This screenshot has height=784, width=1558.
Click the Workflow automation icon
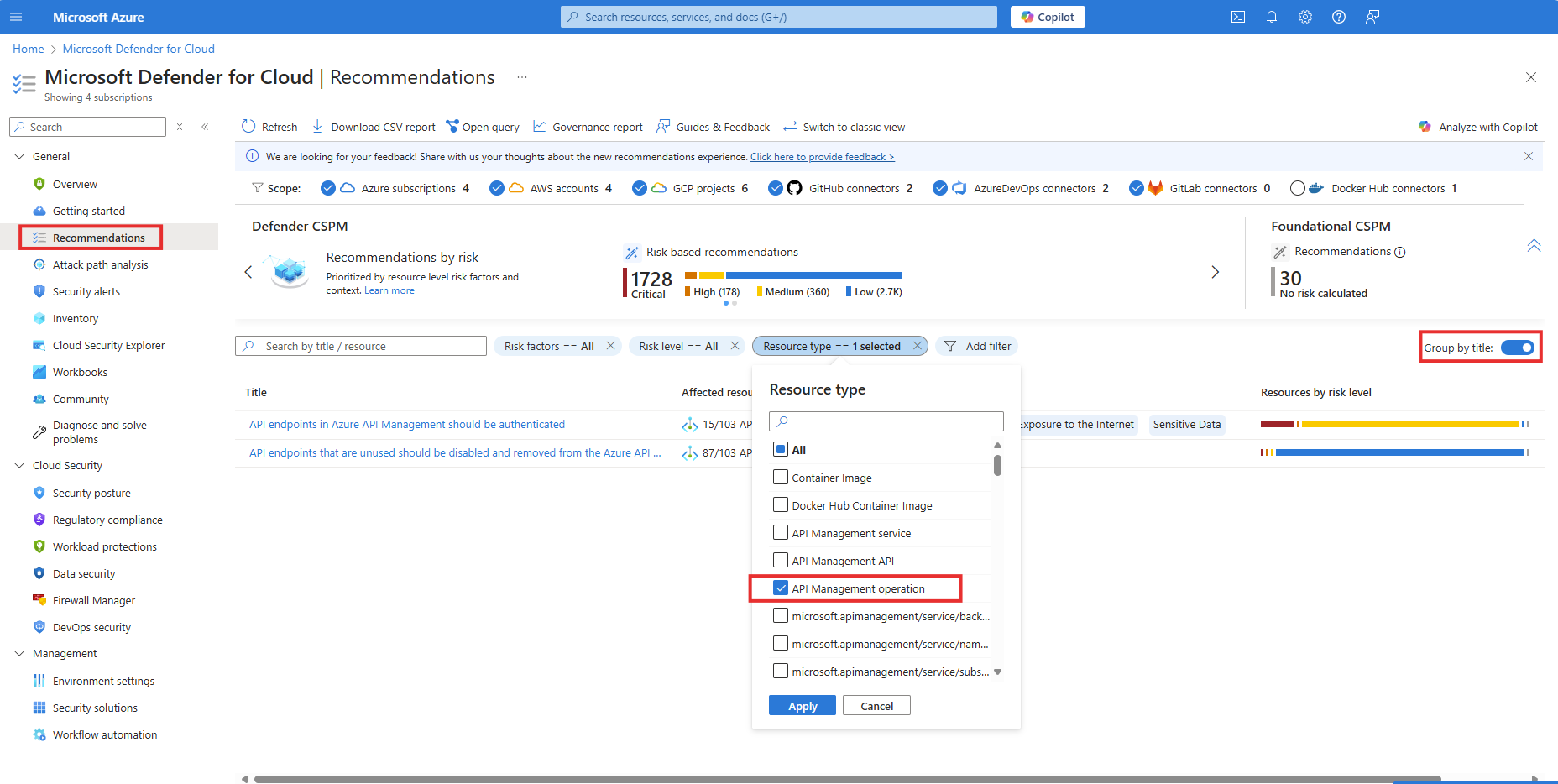pyautogui.click(x=39, y=734)
